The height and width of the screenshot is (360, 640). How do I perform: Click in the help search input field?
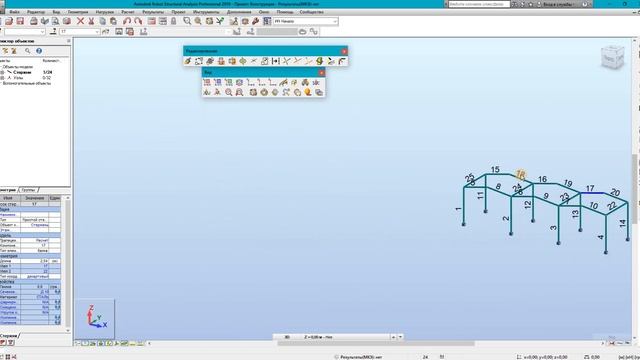coord(479,4)
